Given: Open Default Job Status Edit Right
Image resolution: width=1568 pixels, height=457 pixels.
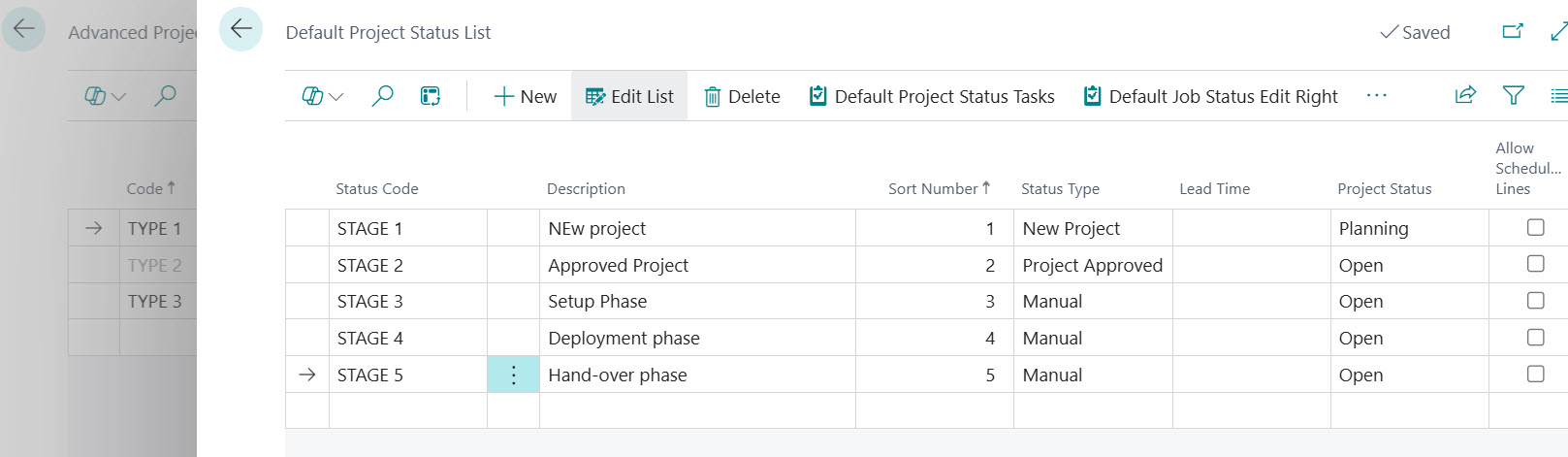Looking at the screenshot, I should [x=1210, y=96].
